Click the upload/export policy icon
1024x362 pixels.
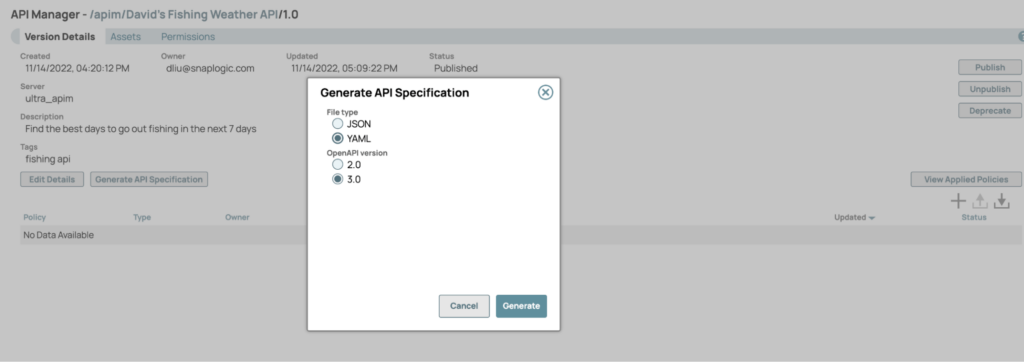pyautogui.click(x=980, y=202)
